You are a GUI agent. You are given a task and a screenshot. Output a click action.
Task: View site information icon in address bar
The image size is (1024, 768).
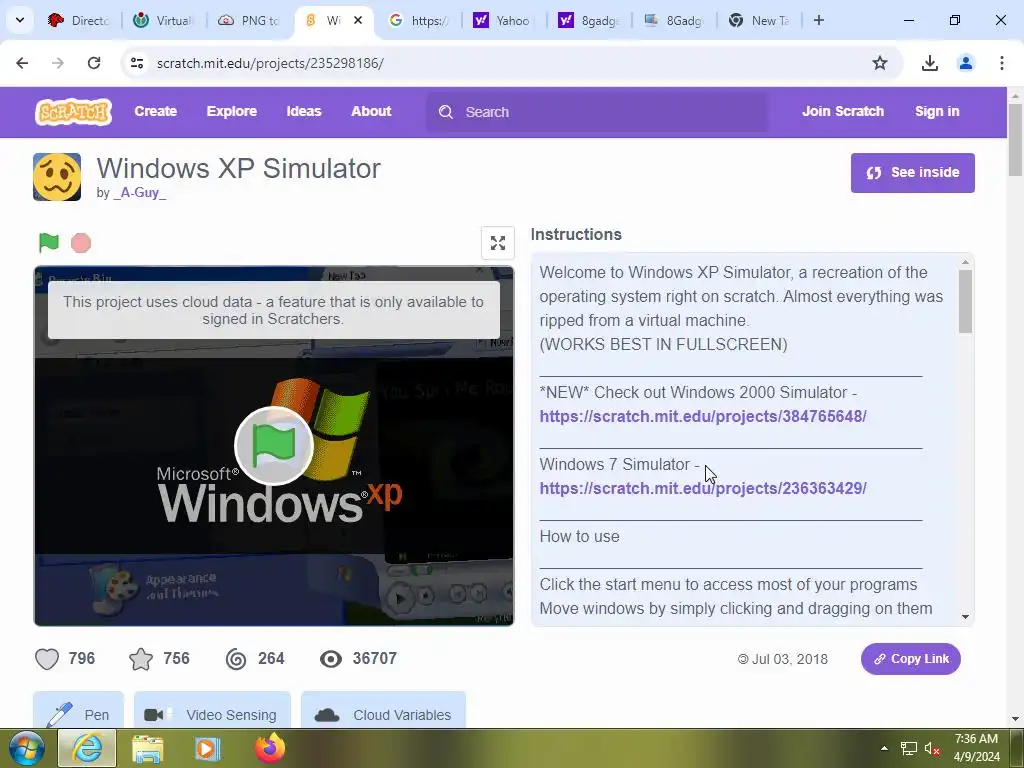pos(136,63)
